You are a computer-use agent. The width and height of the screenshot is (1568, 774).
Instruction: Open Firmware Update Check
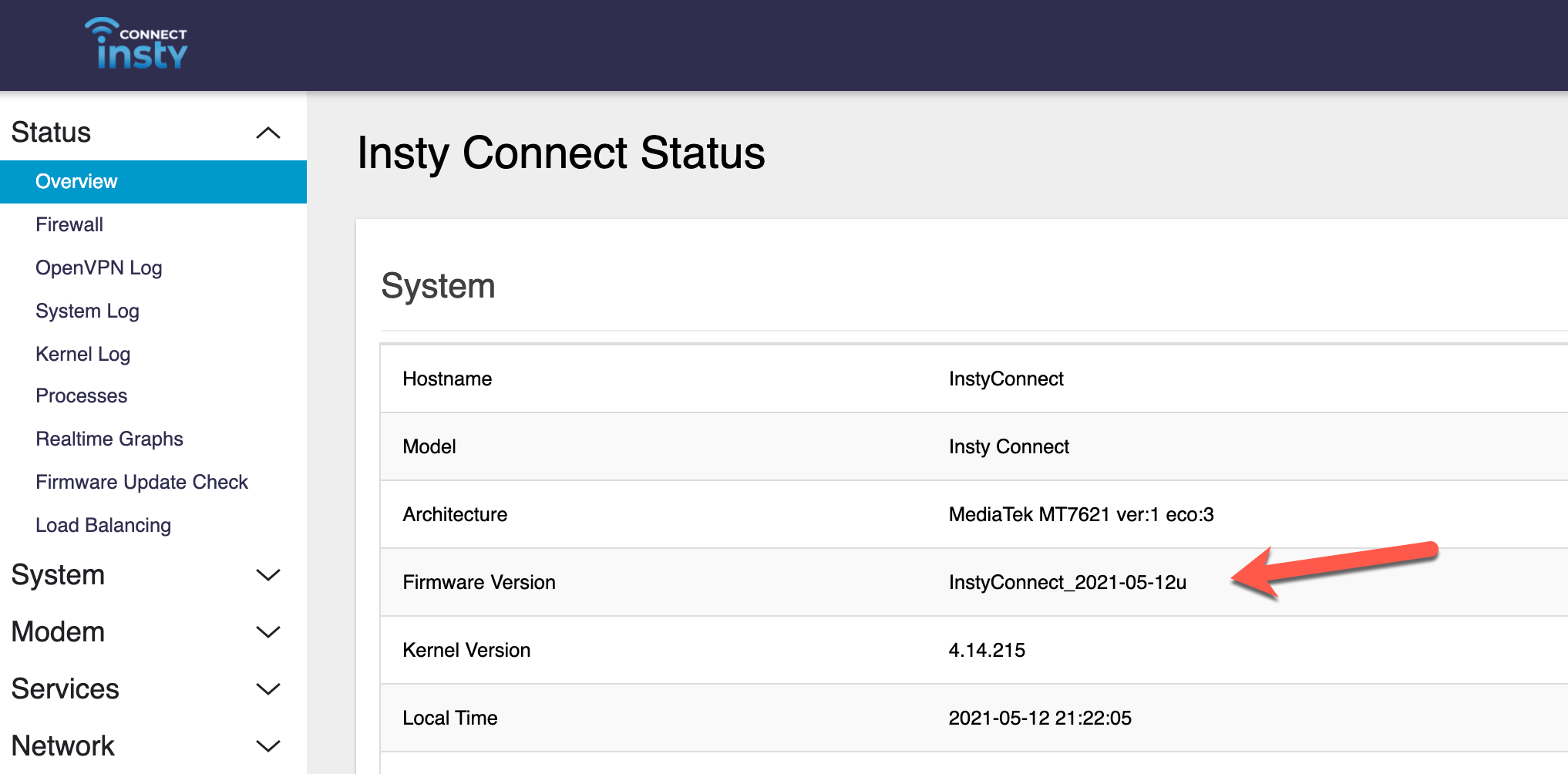142,483
